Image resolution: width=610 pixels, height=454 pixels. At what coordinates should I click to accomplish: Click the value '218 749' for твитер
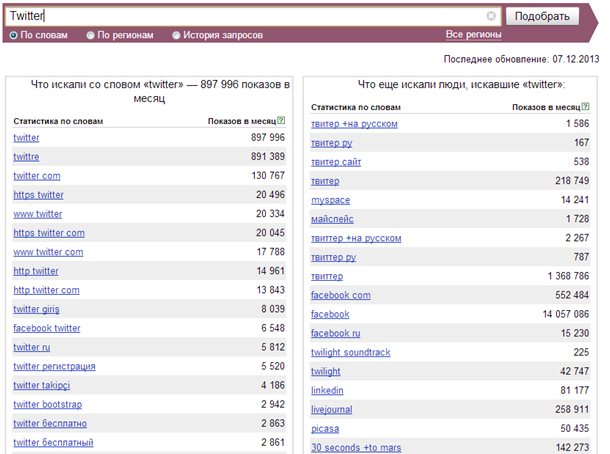pyautogui.click(x=572, y=181)
